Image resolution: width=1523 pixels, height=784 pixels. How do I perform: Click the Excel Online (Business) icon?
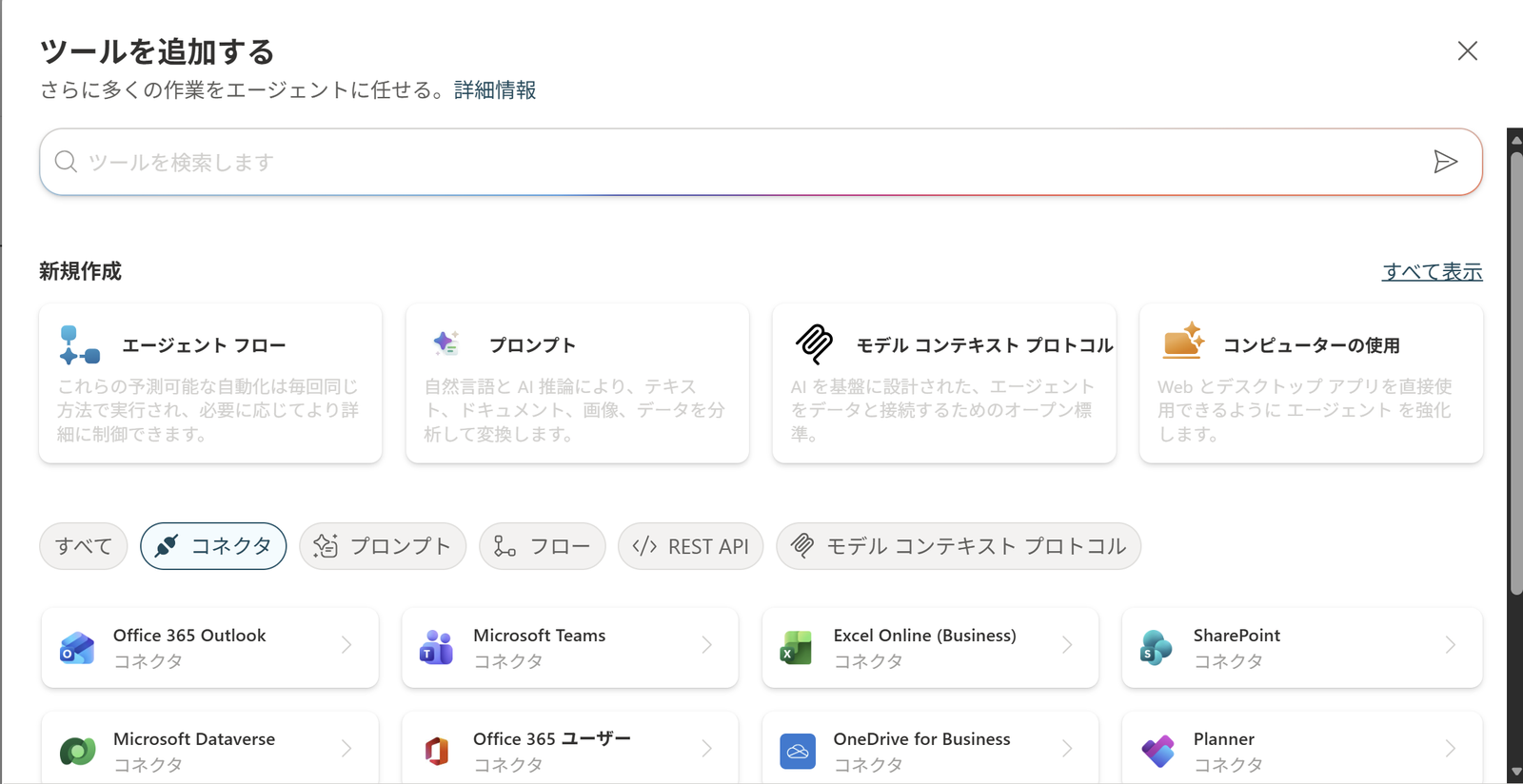click(x=797, y=648)
